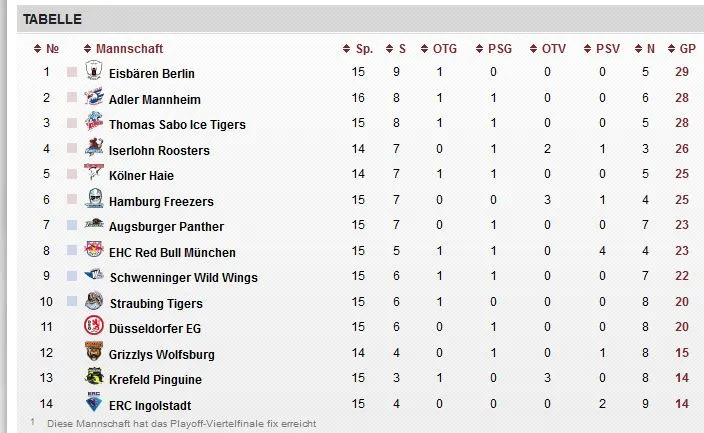This screenshot has width=704, height=433.
Task: Sort table by the № rank column
Action: (52, 49)
